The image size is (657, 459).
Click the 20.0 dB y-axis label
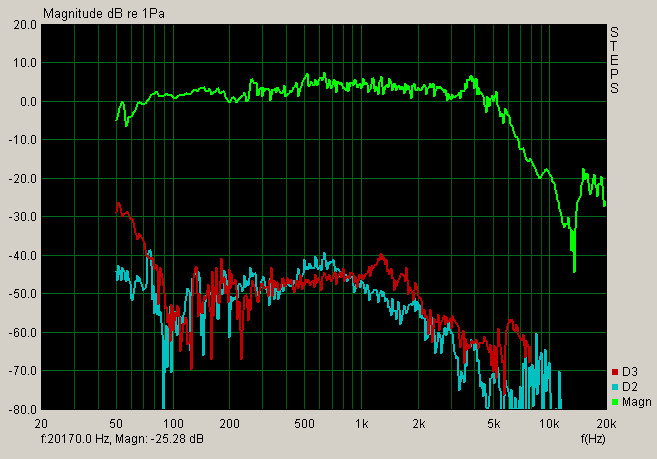point(20,24)
